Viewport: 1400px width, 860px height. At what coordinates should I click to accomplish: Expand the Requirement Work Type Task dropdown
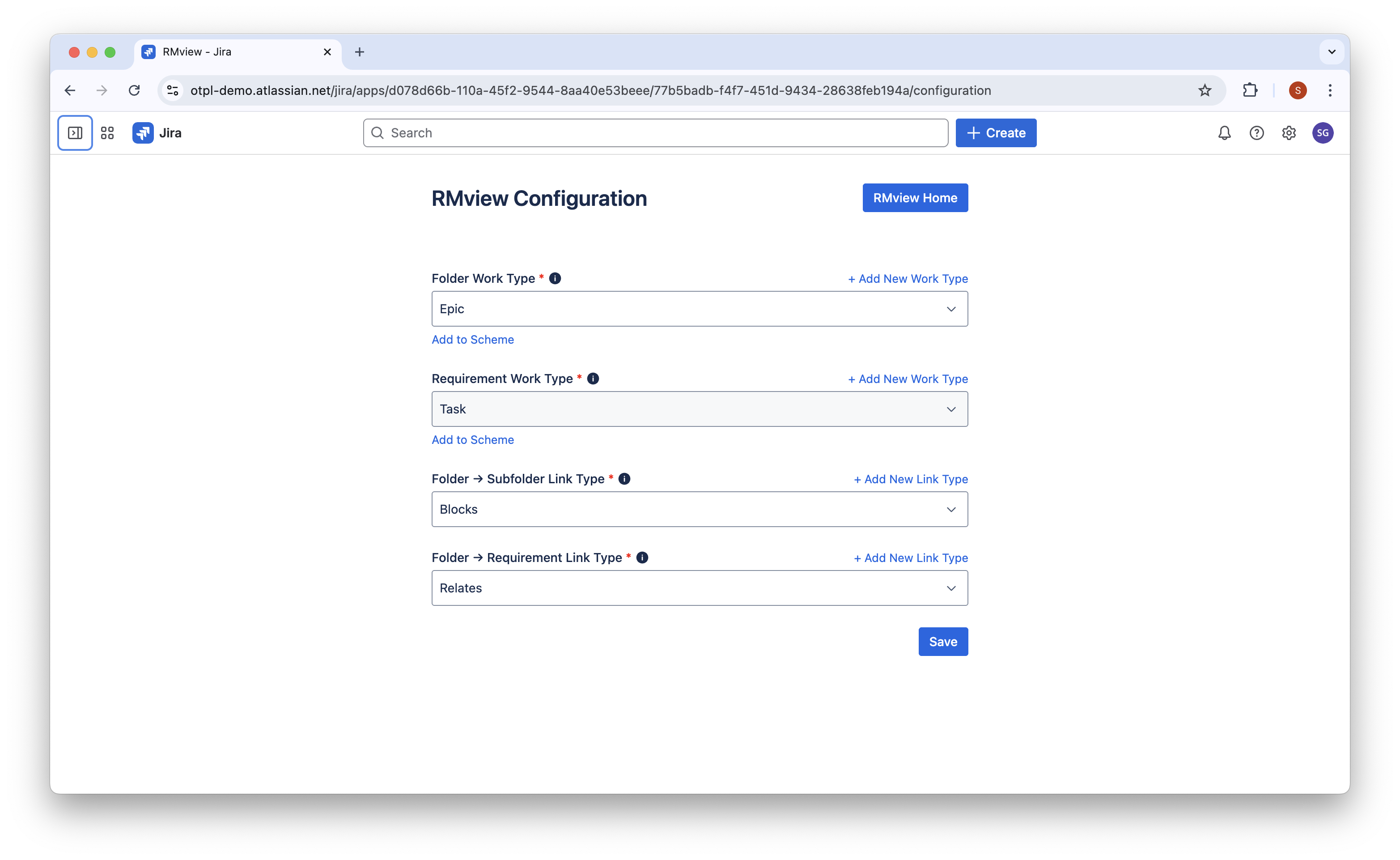click(699, 409)
